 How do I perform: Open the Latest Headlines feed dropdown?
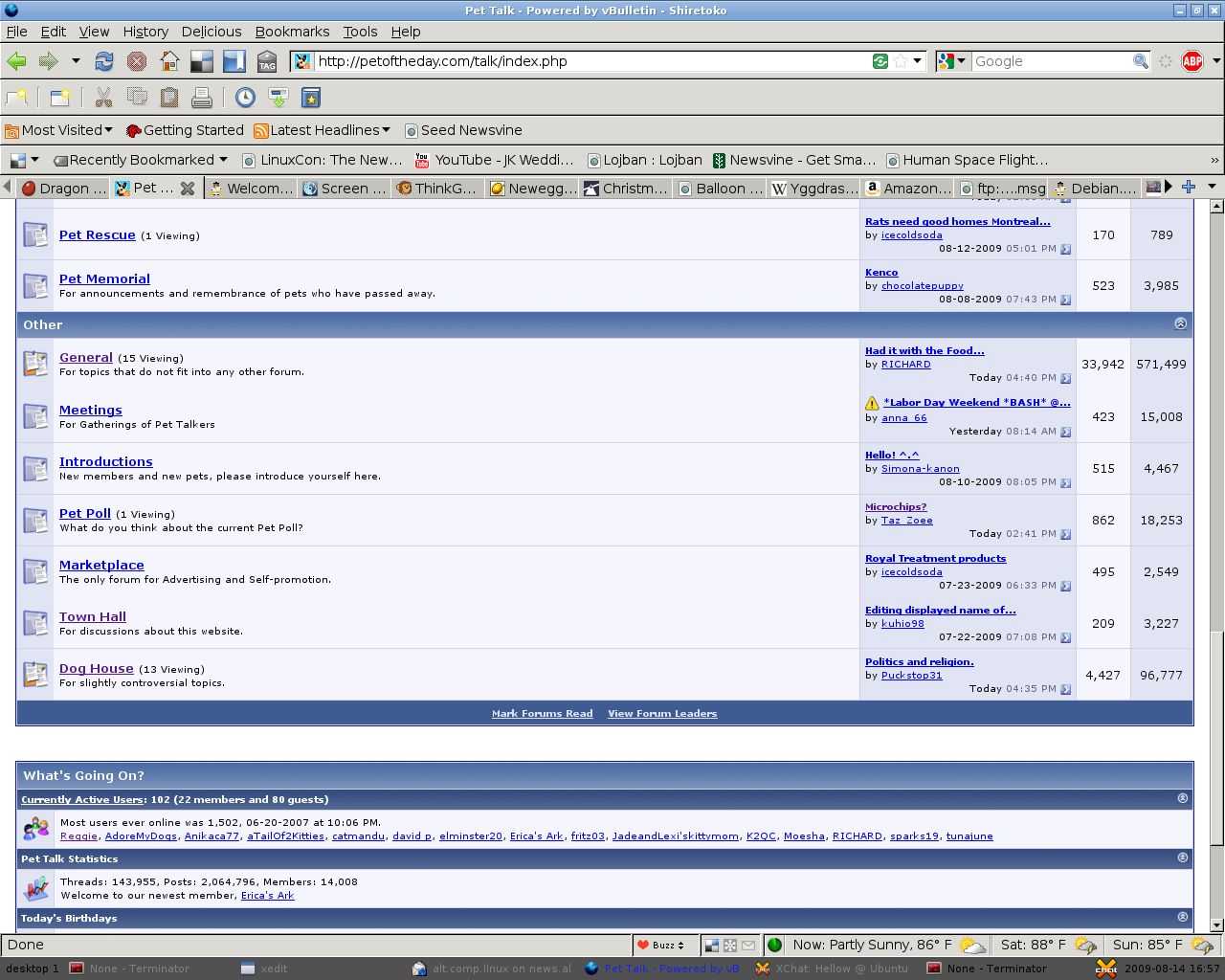[x=323, y=130]
